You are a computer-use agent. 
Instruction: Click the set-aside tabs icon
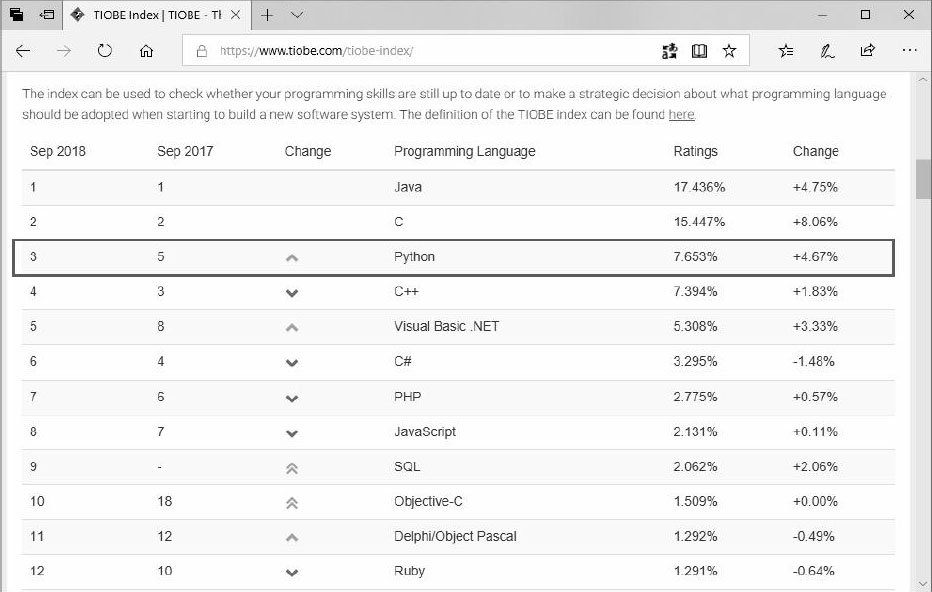(x=17, y=15)
